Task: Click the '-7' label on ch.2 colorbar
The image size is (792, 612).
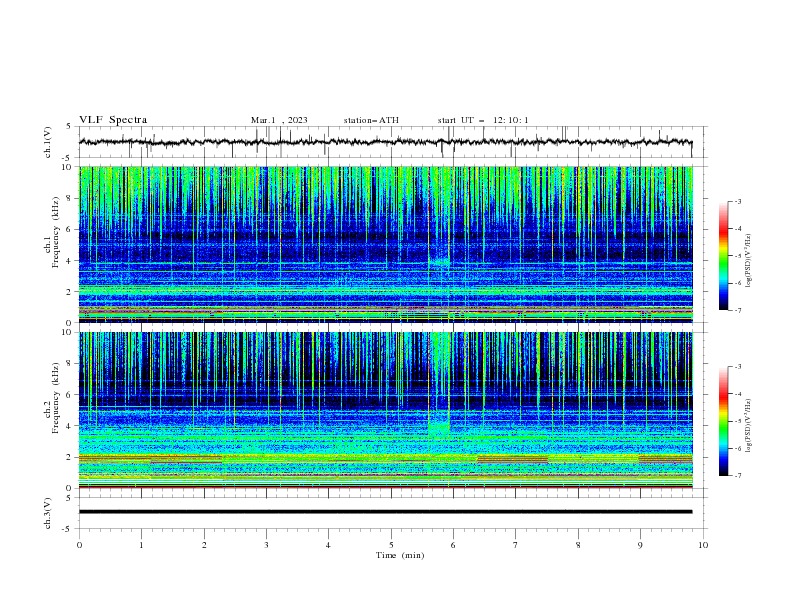Action: pos(737,476)
